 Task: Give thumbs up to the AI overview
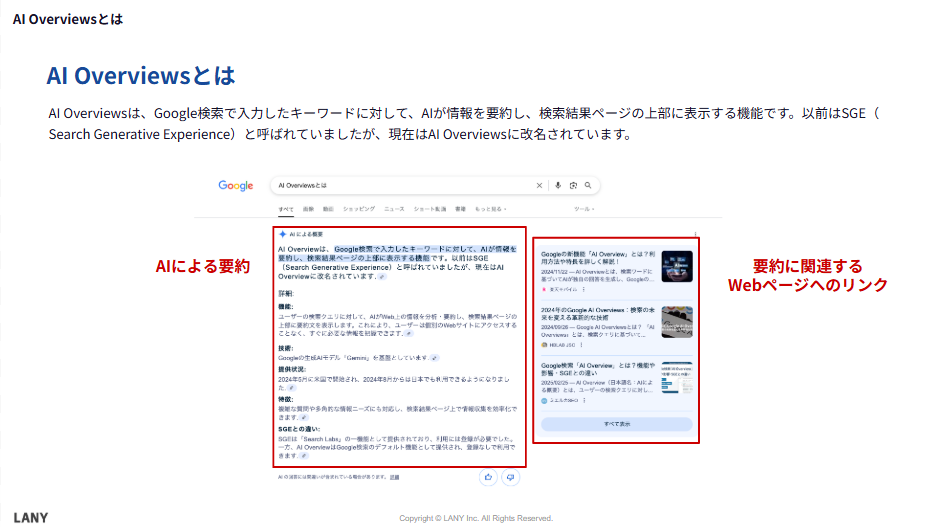pos(488,478)
